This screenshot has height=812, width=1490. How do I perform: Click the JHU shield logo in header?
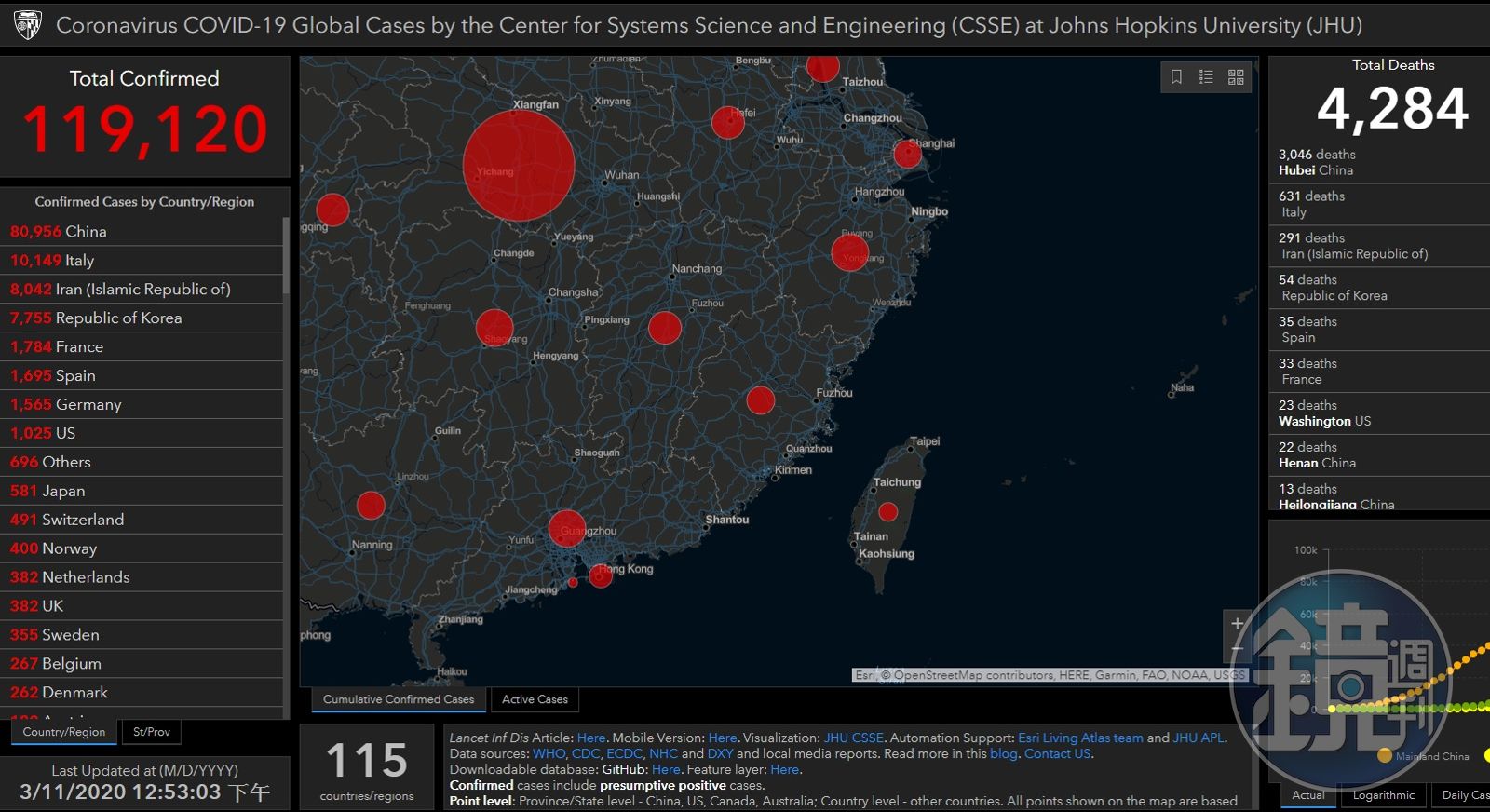28,25
